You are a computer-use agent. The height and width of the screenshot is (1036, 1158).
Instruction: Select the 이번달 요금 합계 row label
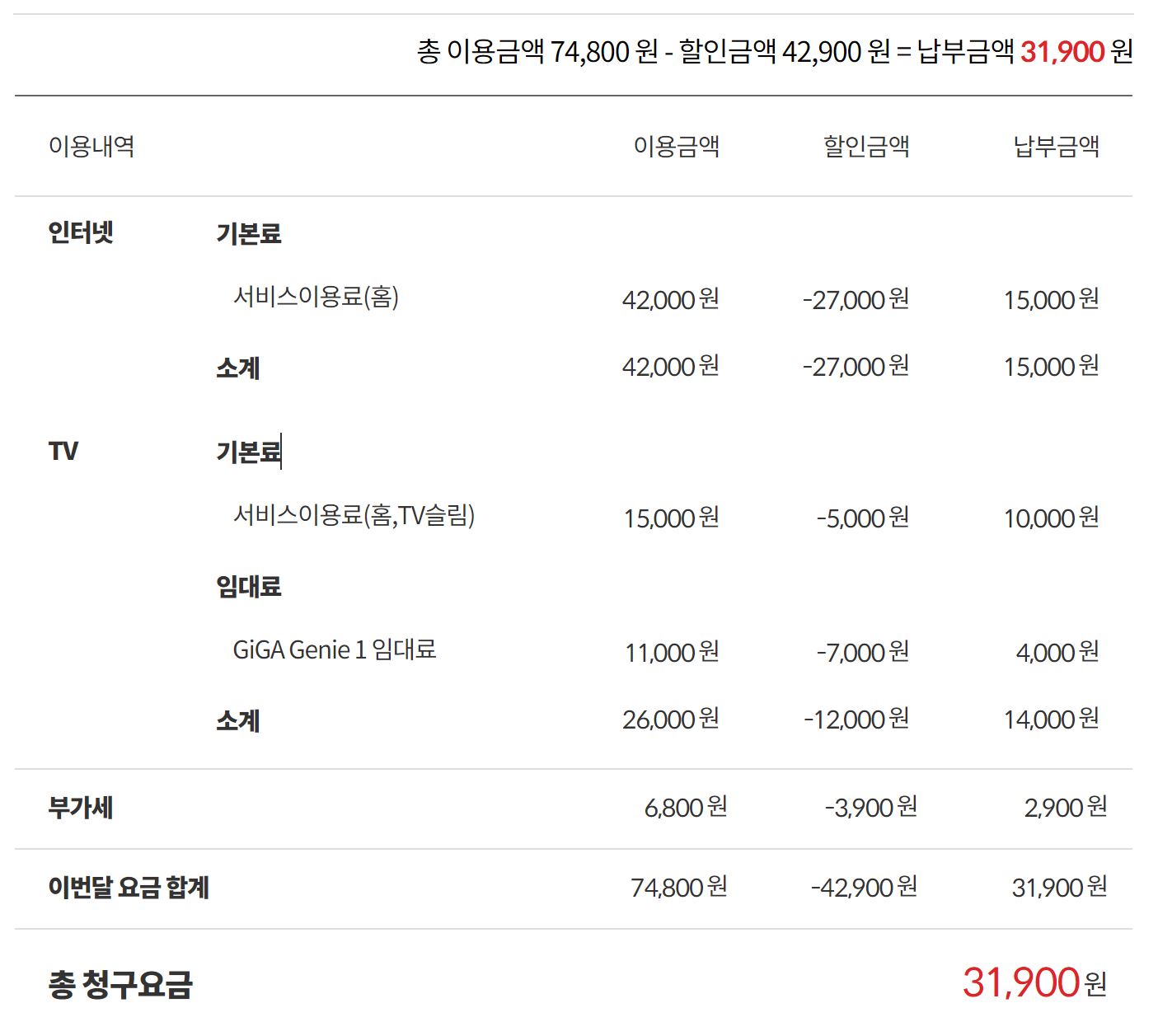pyautogui.click(x=129, y=888)
